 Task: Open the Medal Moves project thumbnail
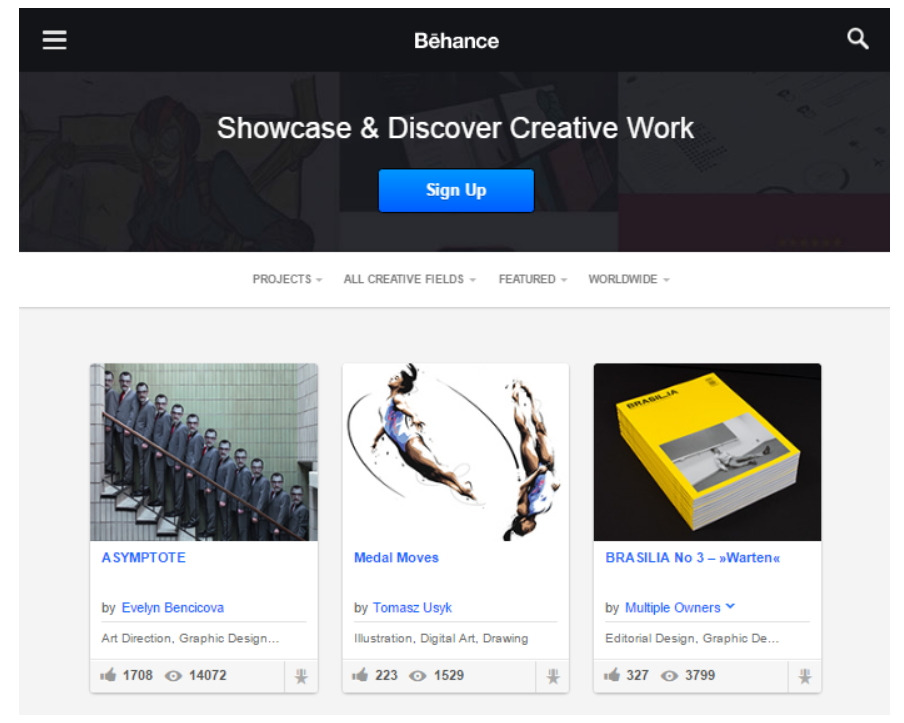(x=455, y=452)
